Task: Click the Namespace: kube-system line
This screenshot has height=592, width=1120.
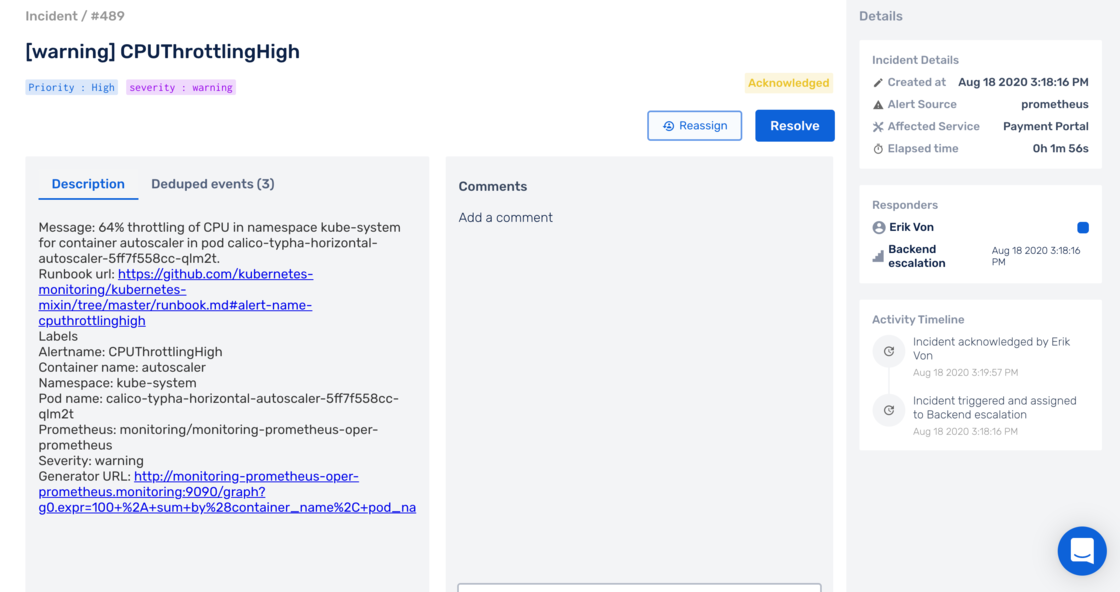Action: (x=117, y=383)
